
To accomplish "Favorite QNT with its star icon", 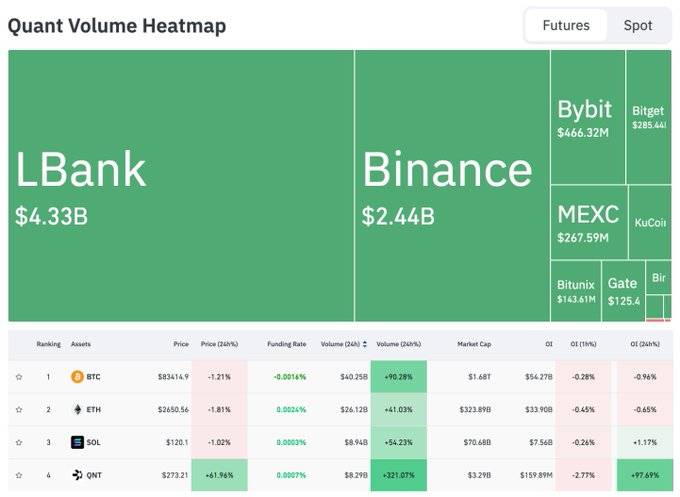I will [19, 475].
